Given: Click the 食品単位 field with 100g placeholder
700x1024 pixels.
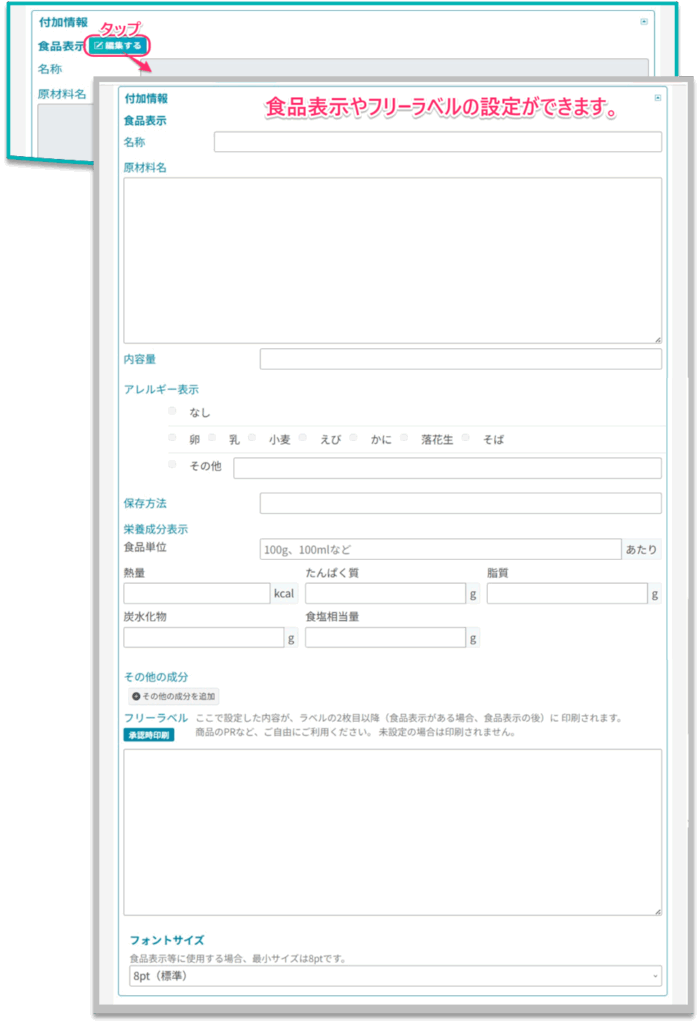Looking at the screenshot, I should pos(440,549).
